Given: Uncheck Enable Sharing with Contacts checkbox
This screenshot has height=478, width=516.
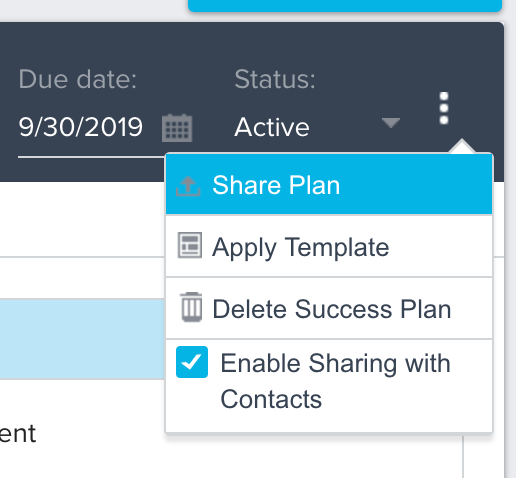Looking at the screenshot, I should (x=192, y=362).
